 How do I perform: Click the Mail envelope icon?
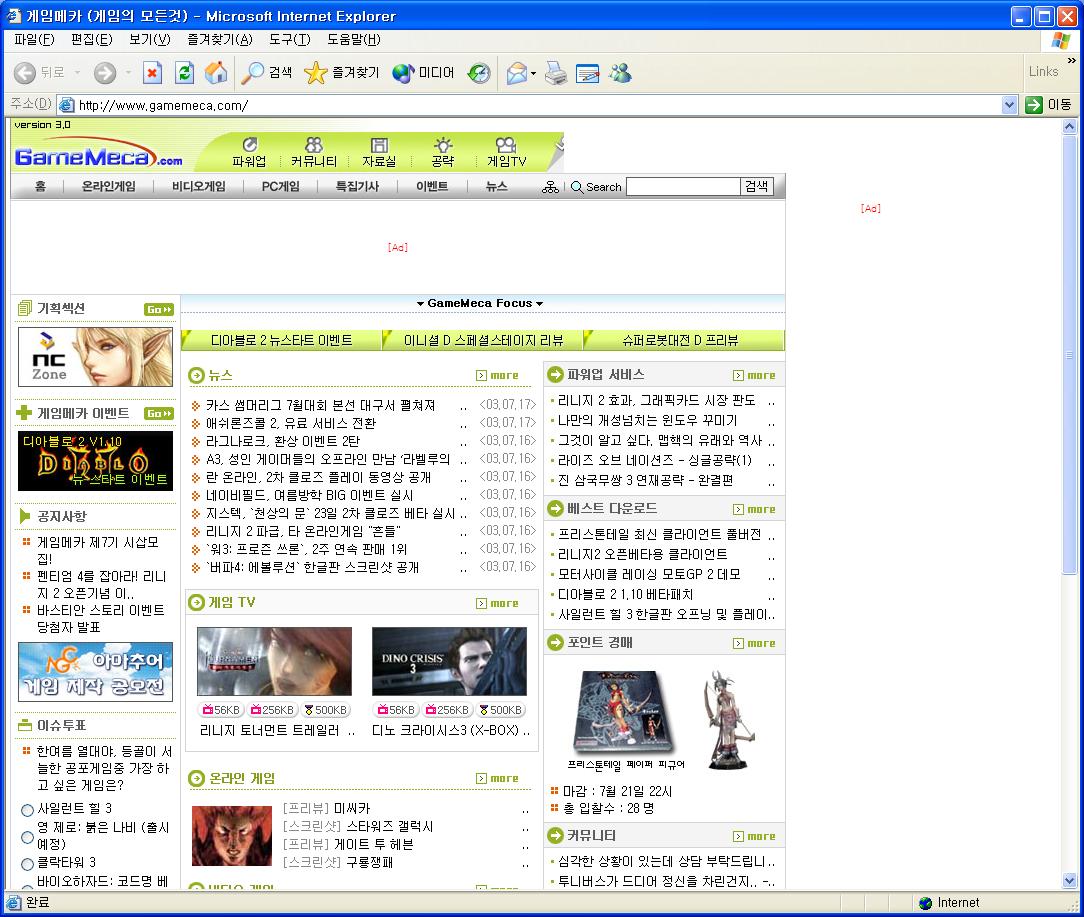(516, 73)
